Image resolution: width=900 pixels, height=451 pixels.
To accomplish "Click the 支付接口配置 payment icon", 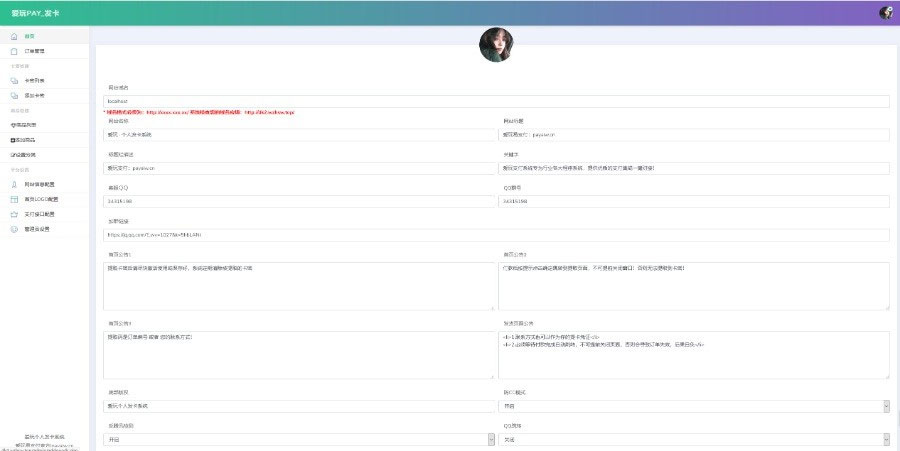I will tap(14, 214).
